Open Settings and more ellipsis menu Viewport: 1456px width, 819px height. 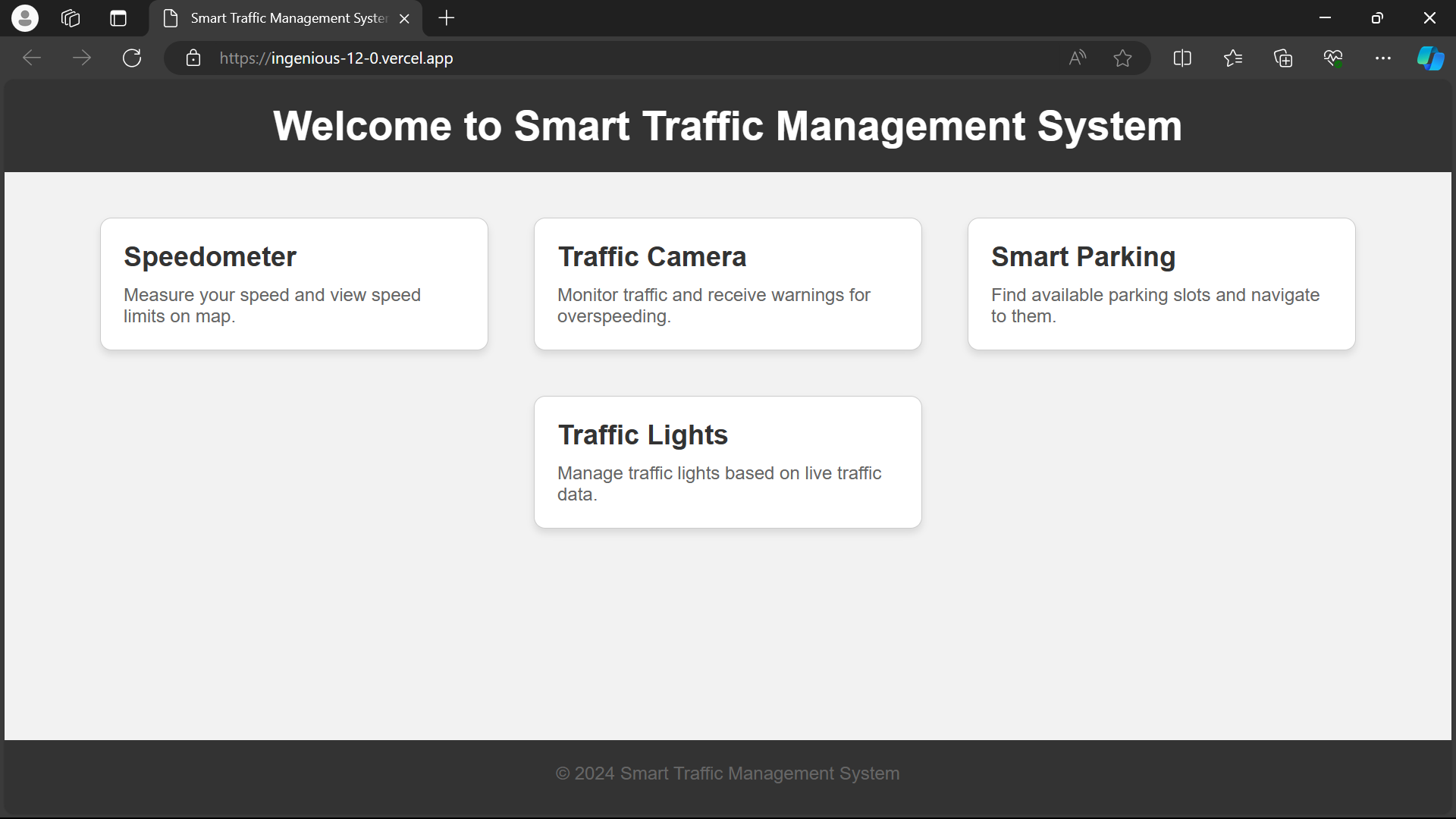(1383, 58)
